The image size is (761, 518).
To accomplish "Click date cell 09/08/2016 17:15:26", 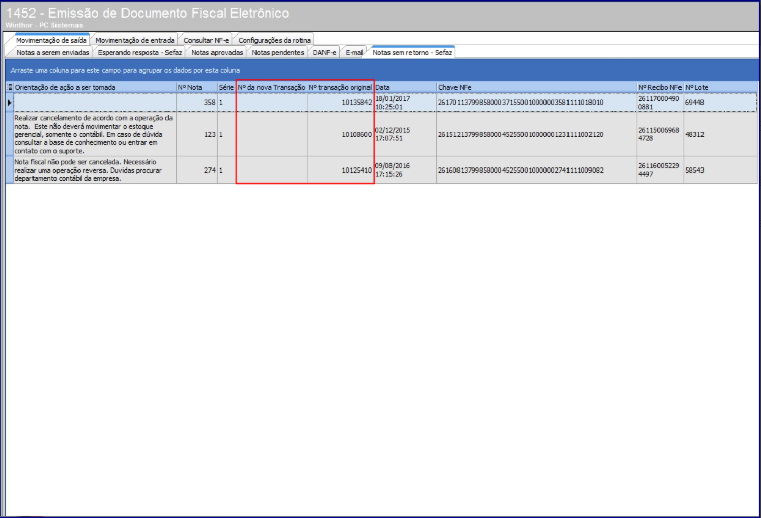I will point(405,170).
